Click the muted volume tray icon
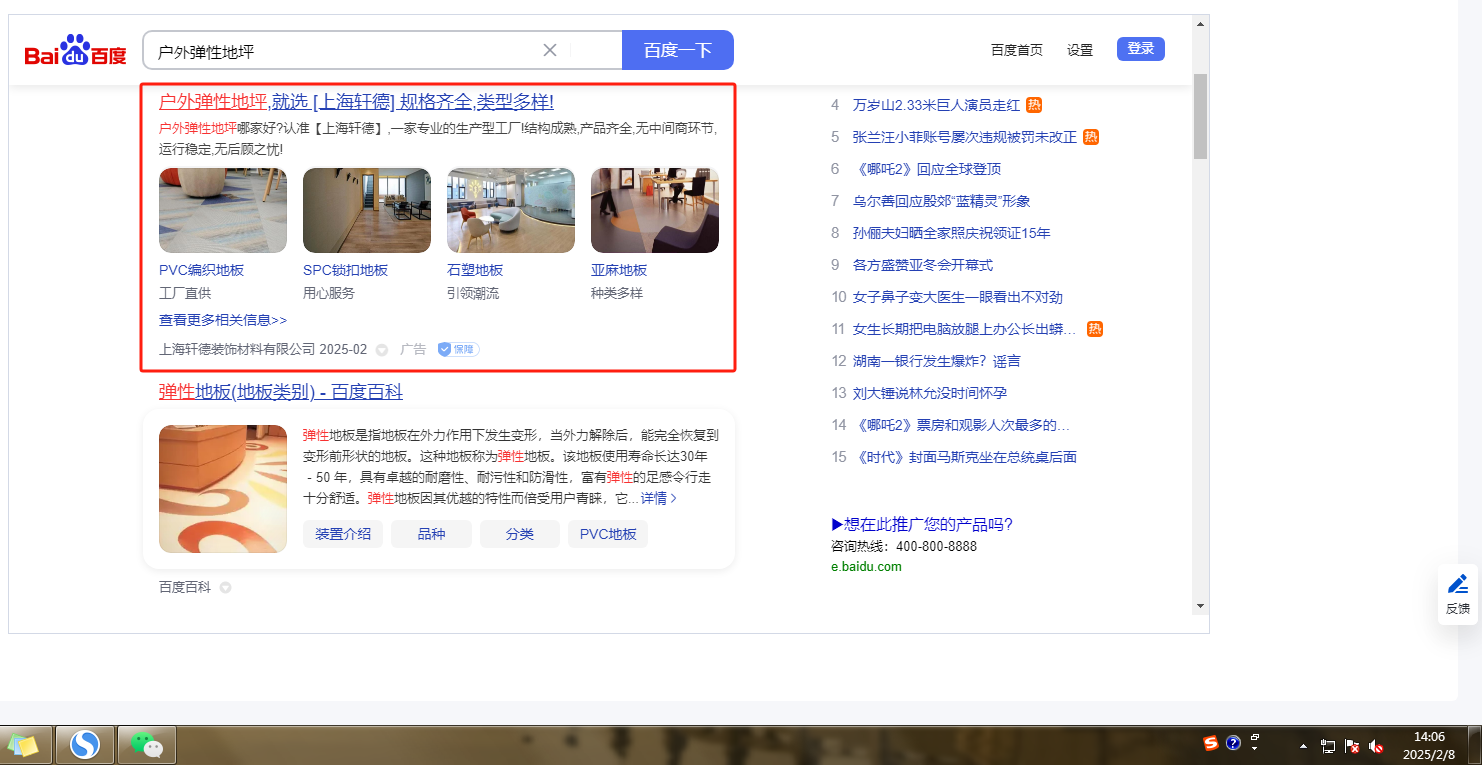This screenshot has height=765, width=1482. (x=1376, y=746)
